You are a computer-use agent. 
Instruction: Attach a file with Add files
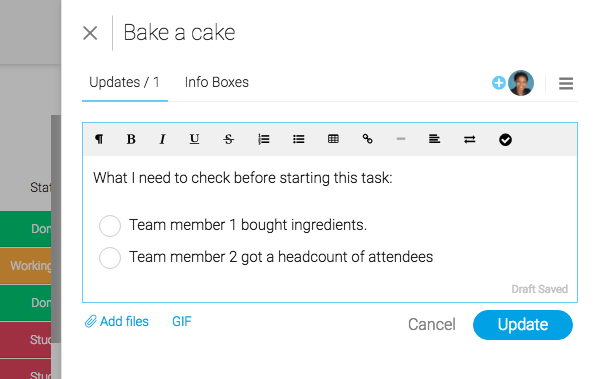coord(117,321)
